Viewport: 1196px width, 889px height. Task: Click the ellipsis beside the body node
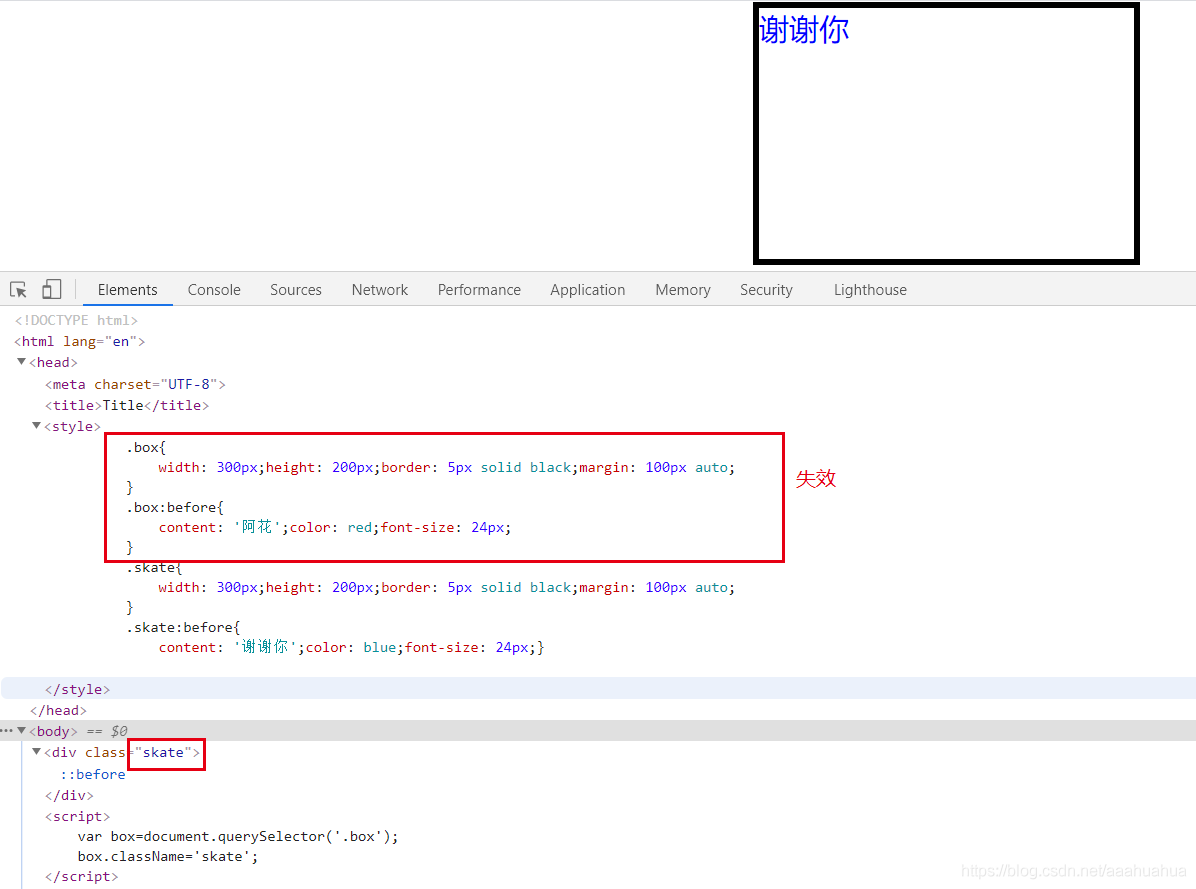click(x=7, y=731)
